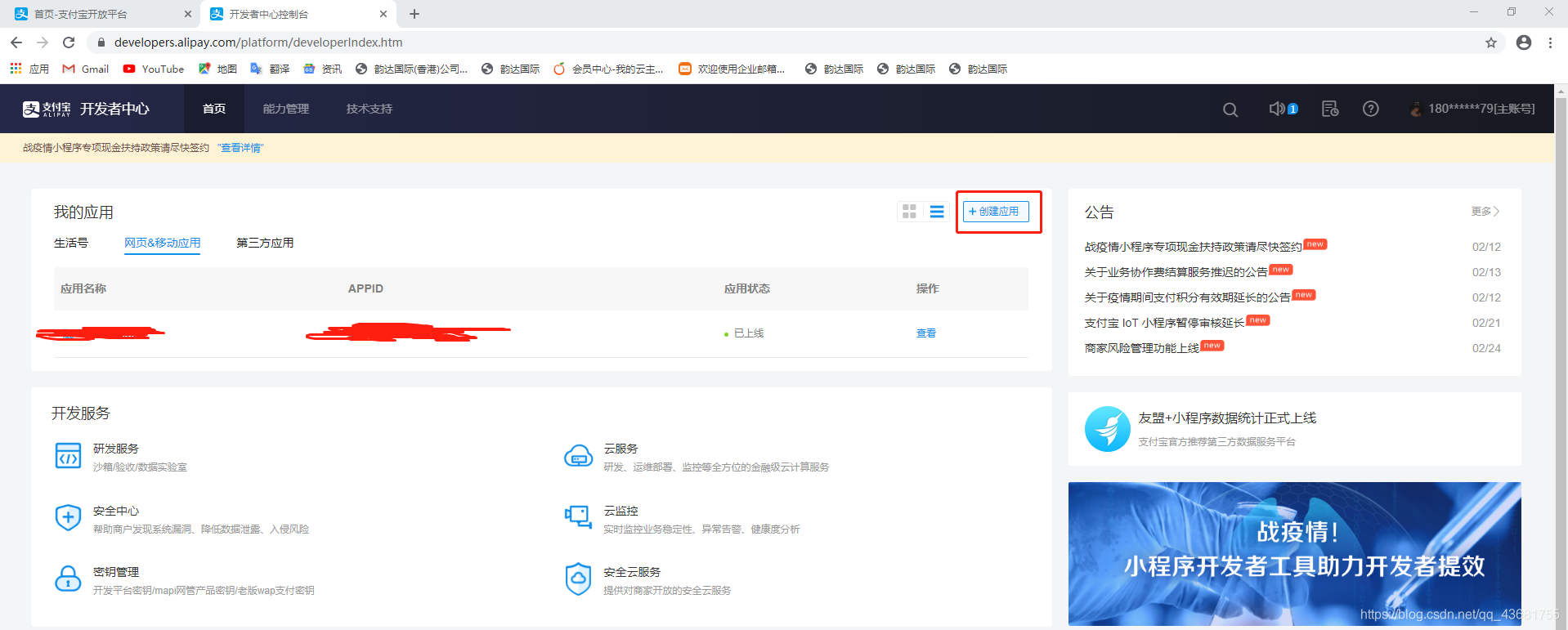
Task: Open announcement 关于疫情期间支付积分有效期延长的公告
Action: pos(1187,297)
